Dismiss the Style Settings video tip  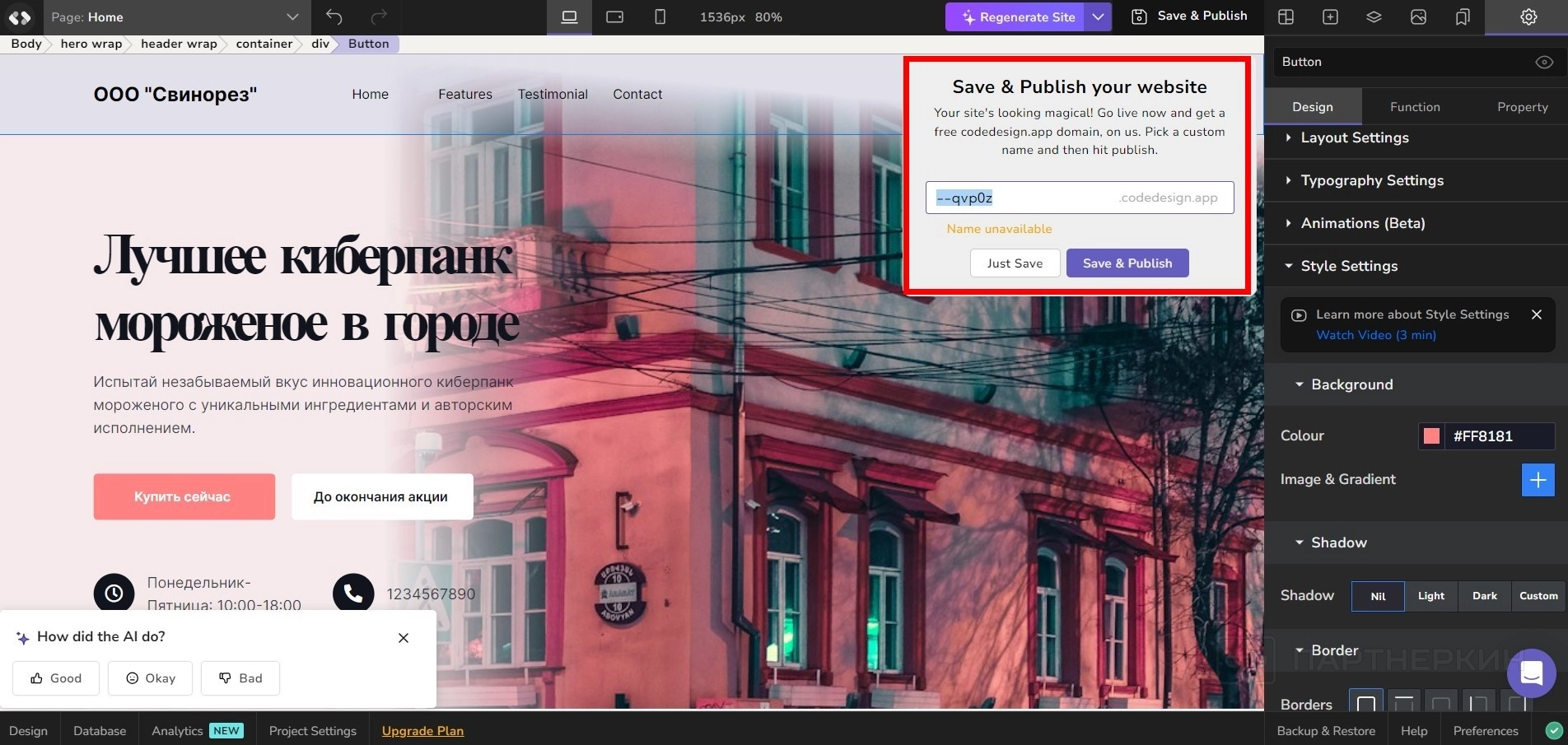point(1537,314)
